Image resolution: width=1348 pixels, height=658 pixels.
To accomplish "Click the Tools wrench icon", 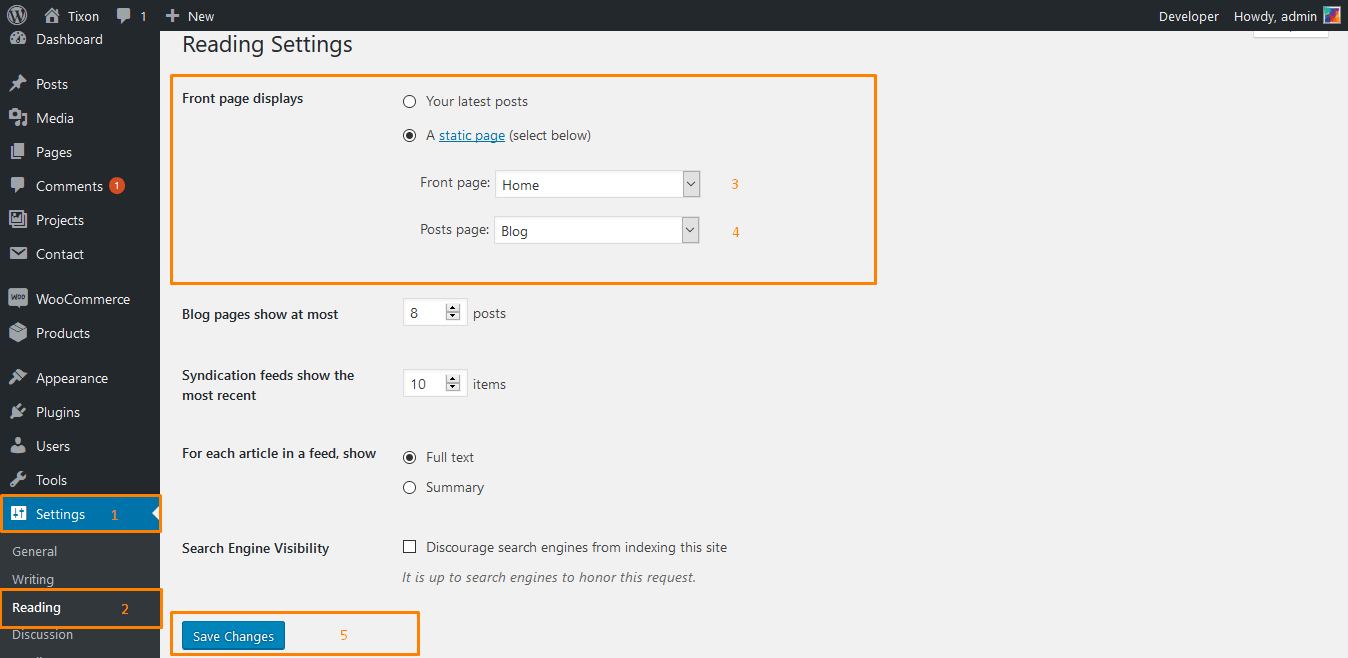I will (x=17, y=480).
